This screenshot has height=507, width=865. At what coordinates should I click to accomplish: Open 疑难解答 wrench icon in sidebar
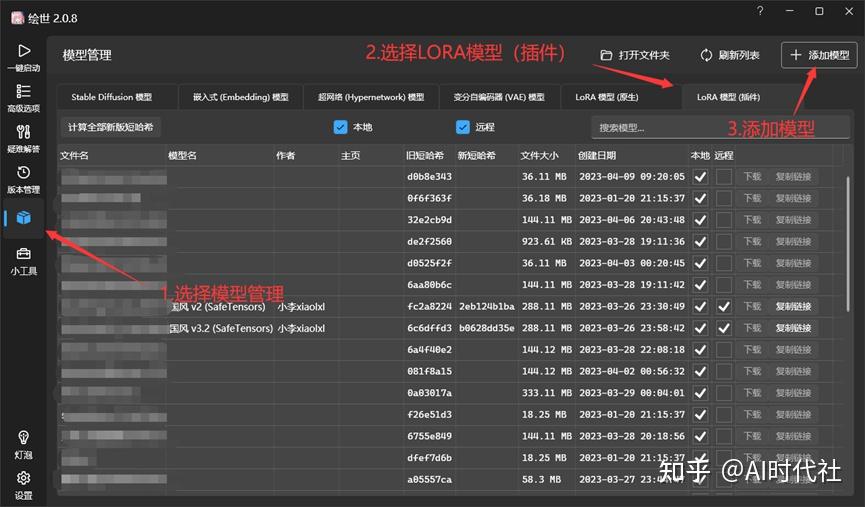pyautogui.click(x=23, y=132)
